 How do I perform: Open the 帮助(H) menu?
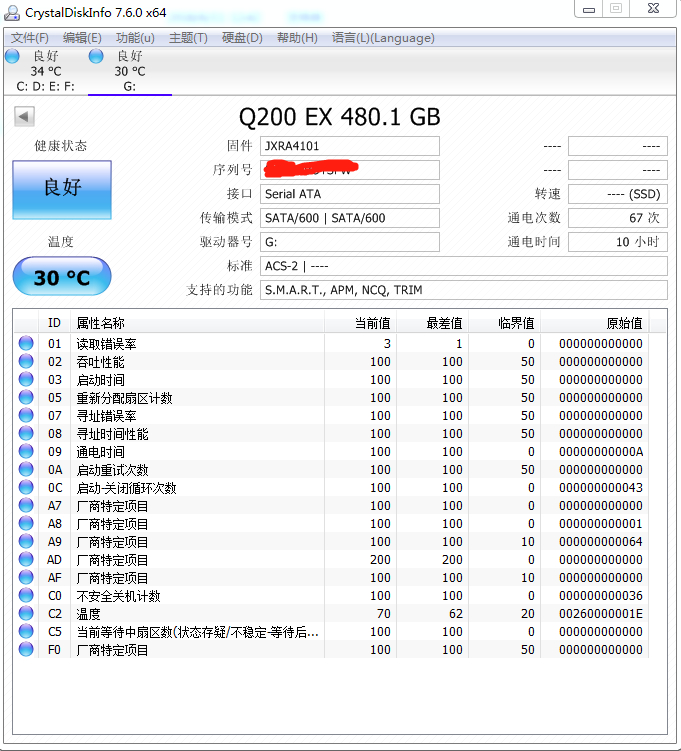297,38
